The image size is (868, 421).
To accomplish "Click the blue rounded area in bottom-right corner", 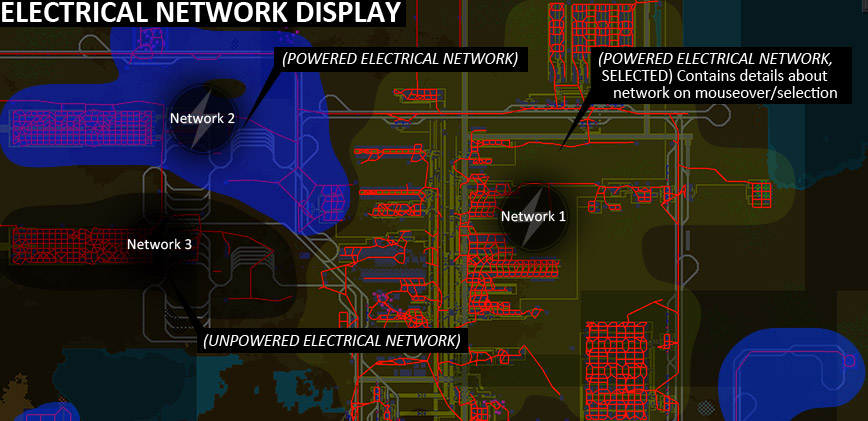I will (x=790, y=370).
